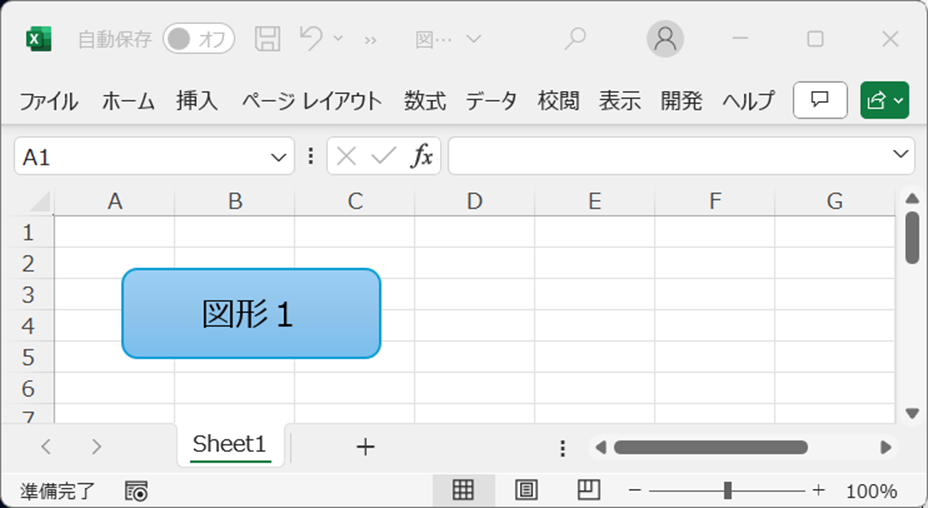Image resolution: width=928 pixels, height=508 pixels.
Task: Switch to Page Layout view
Action: tap(526, 490)
